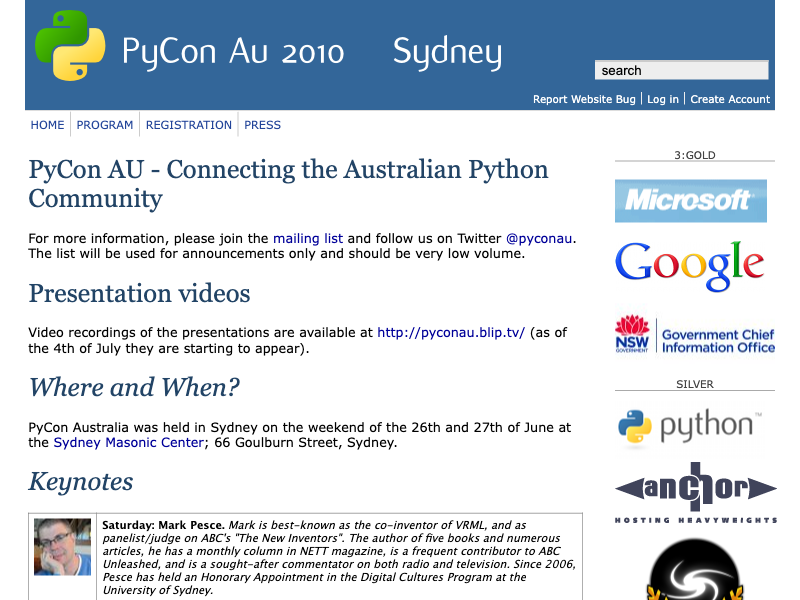Go to the HOME menu item
800x600 pixels.
(47, 125)
